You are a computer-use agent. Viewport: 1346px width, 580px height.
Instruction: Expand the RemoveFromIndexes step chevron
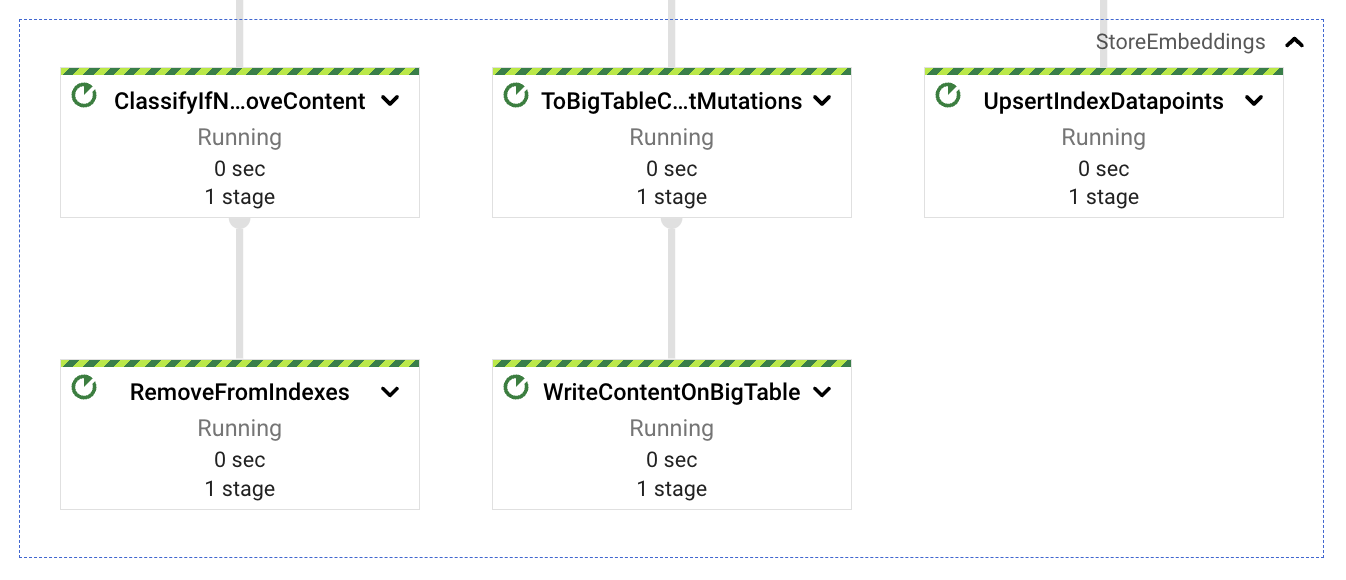390,392
